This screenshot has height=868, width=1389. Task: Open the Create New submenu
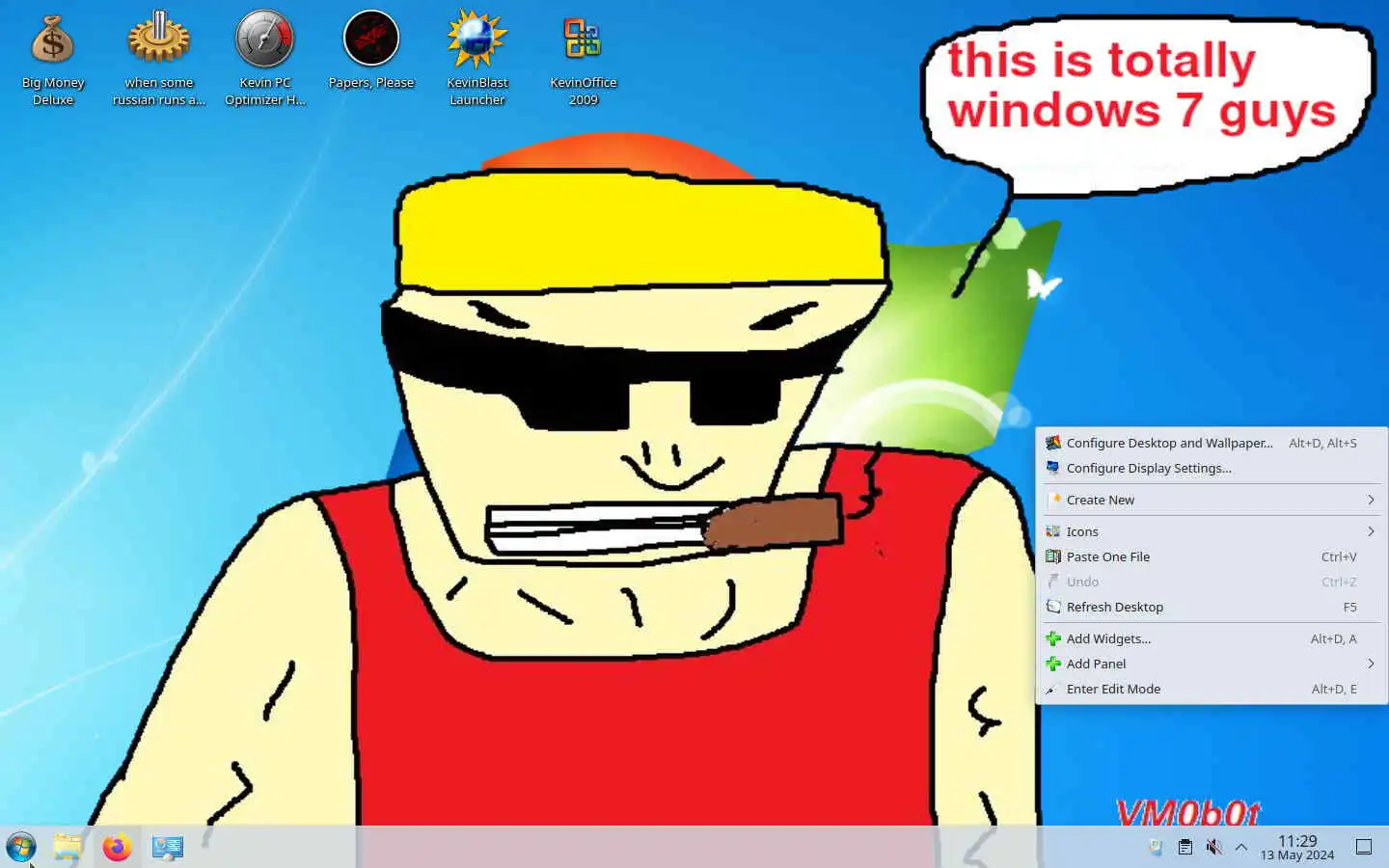pos(1212,500)
